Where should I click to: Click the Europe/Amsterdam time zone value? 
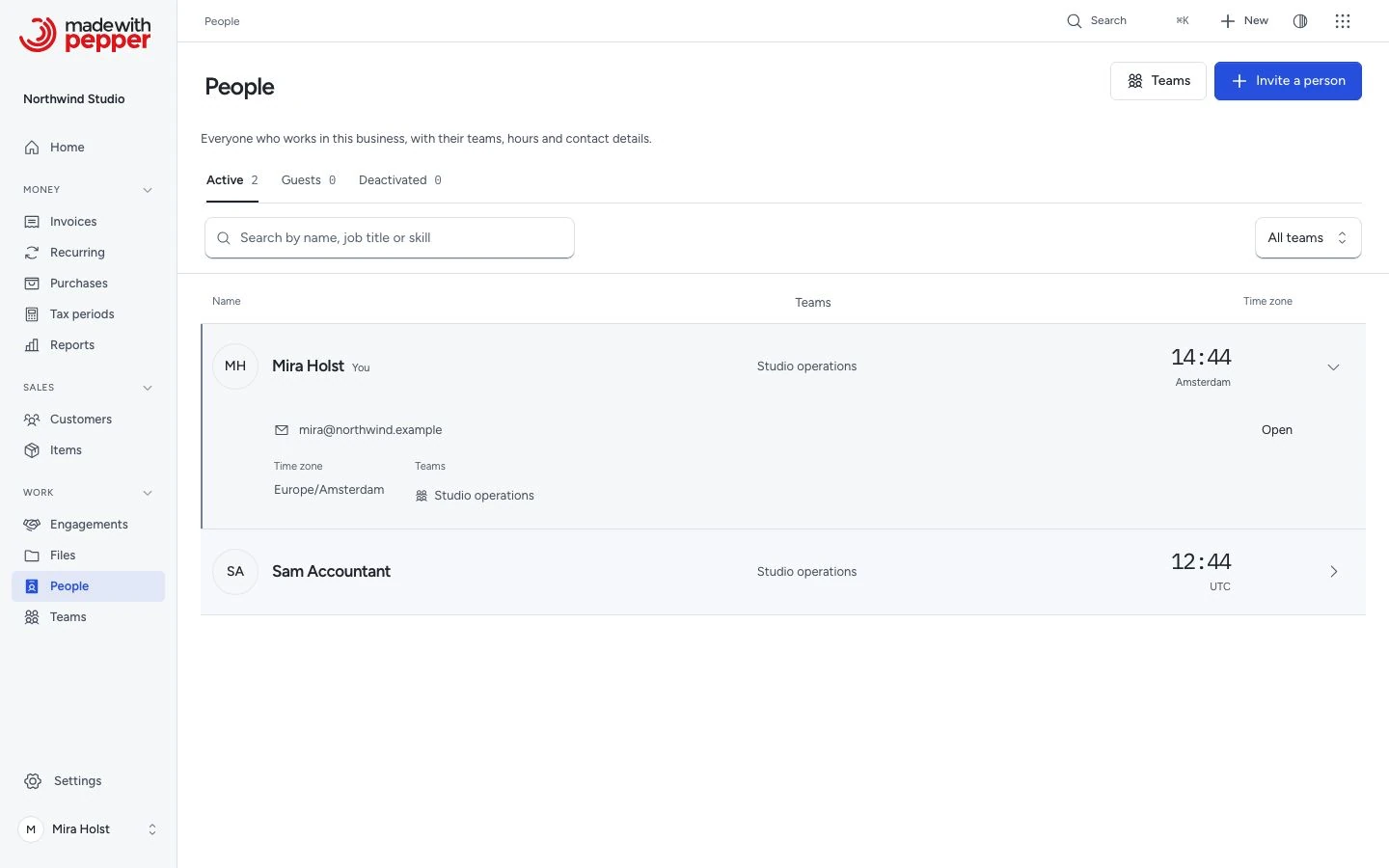tap(329, 490)
